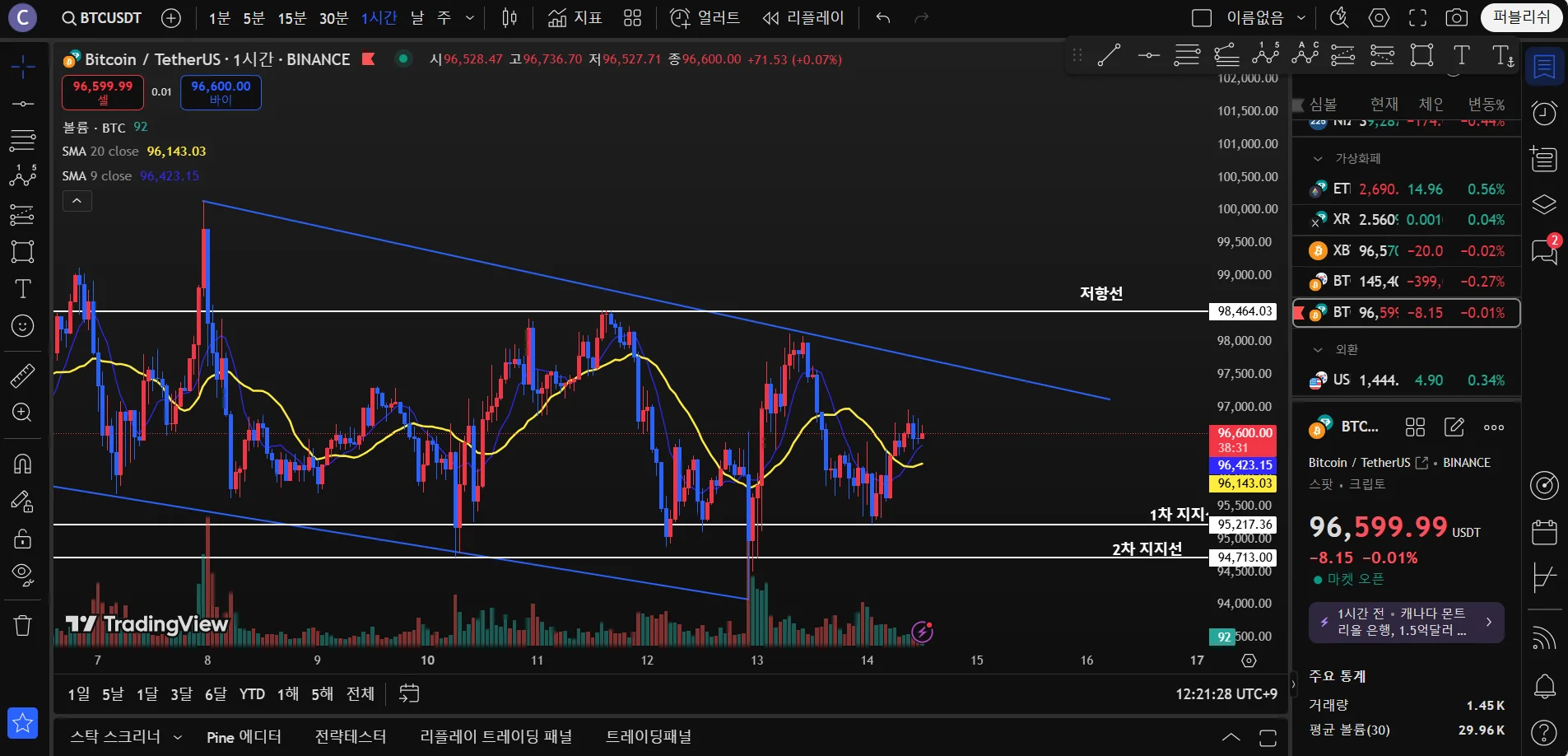Select the 1달 date range
Screen dimensions: 1568x756
(147, 693)
